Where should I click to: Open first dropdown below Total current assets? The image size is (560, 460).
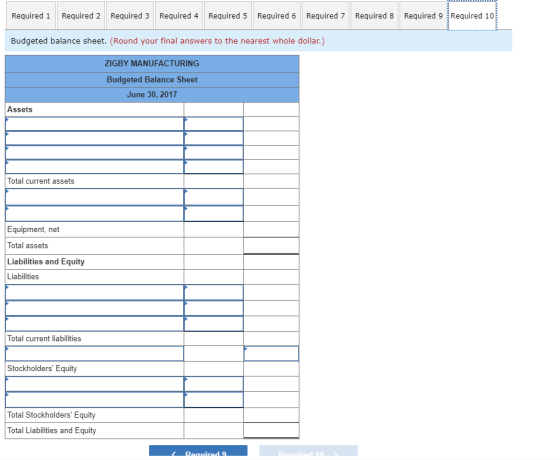pyautogui.click(x=95, y=197)
